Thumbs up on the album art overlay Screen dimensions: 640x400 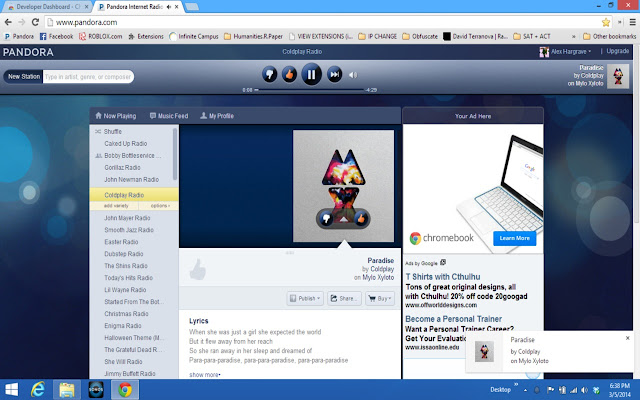[360, 219]
